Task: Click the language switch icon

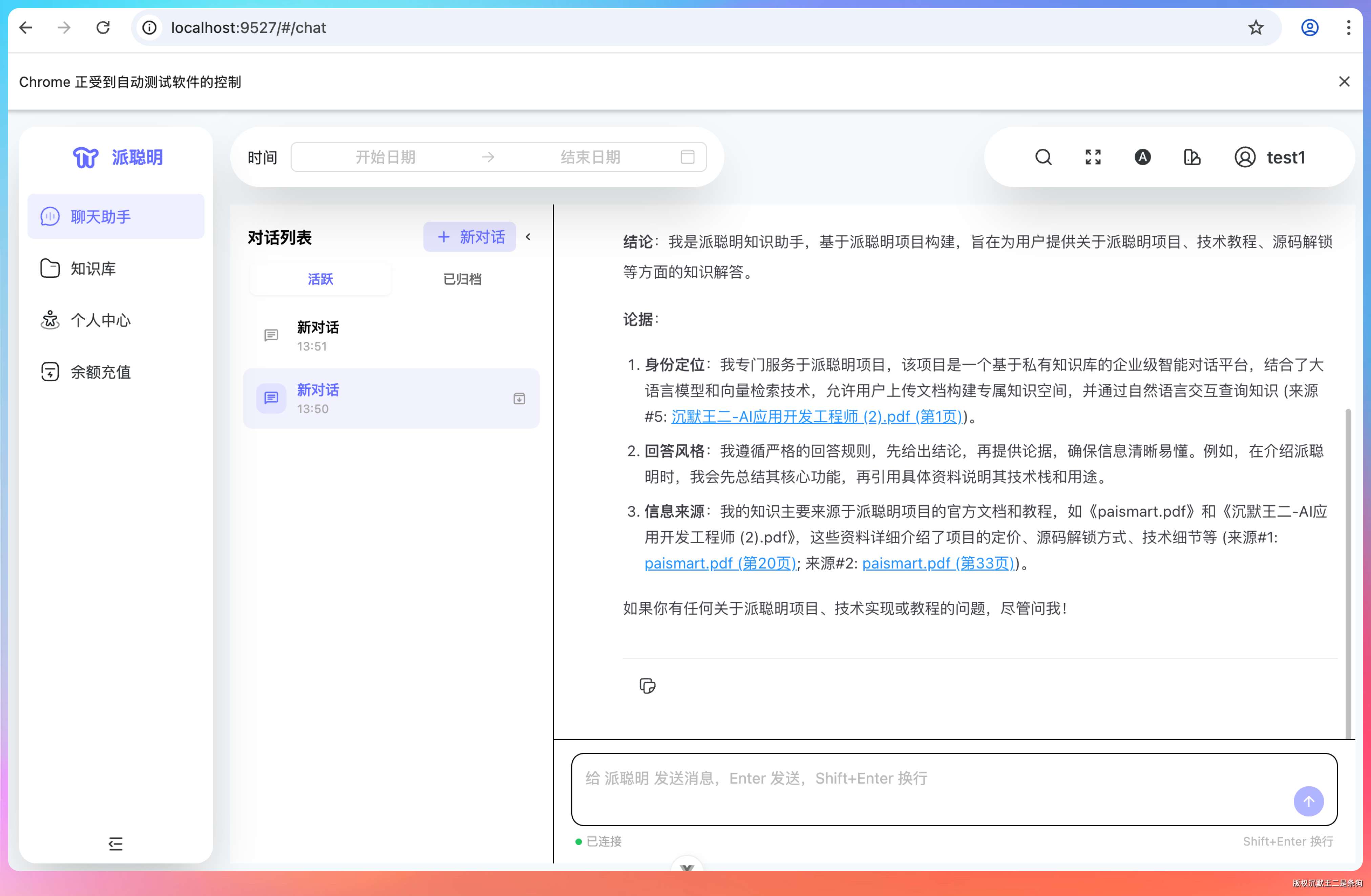Action: coord(1142,157)
